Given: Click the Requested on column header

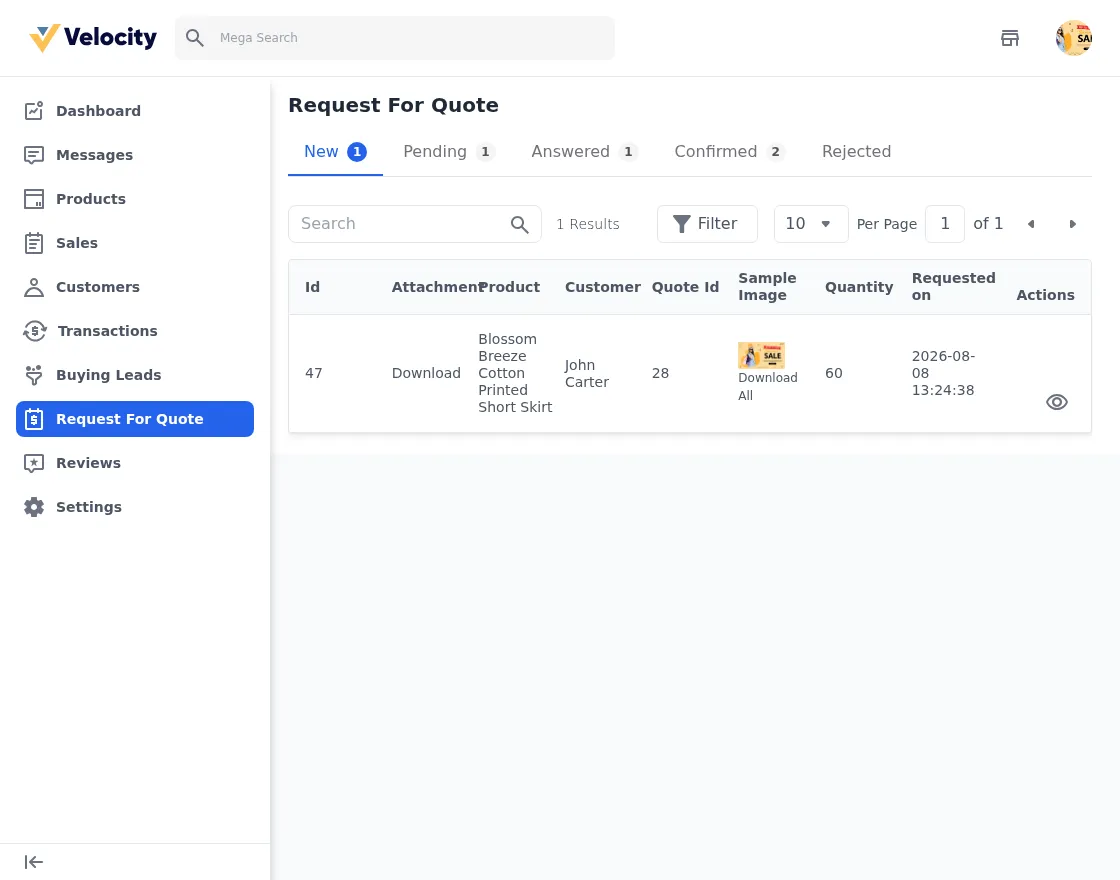Looking at the screenshot, I should coord(954,287).
